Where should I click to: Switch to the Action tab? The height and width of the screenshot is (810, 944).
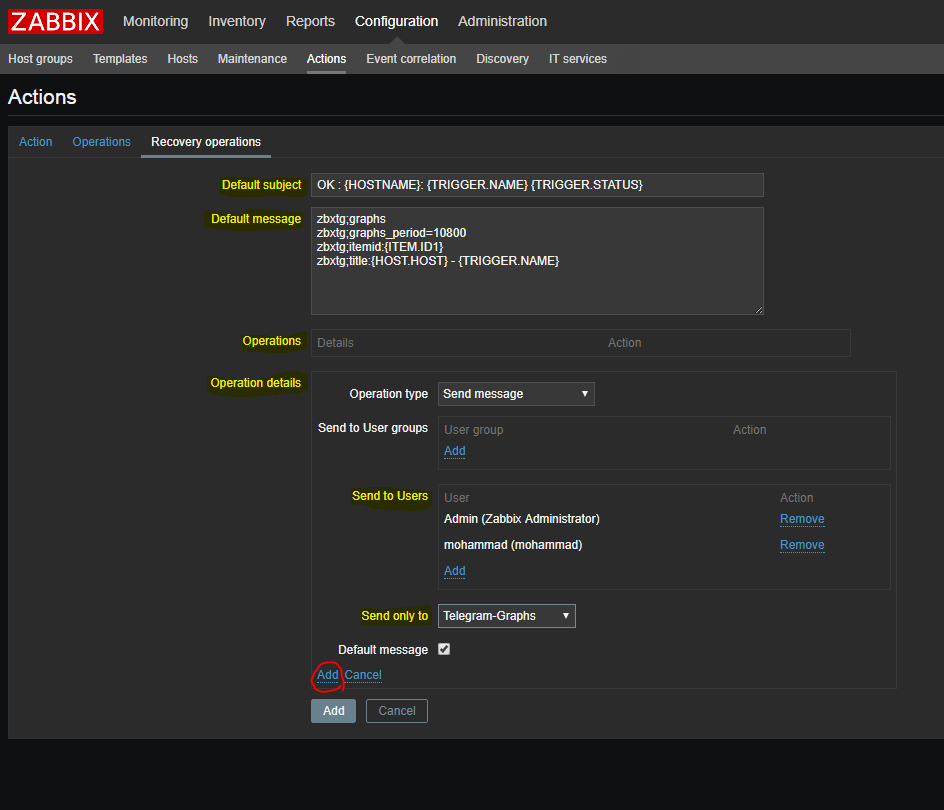(35, 142)
